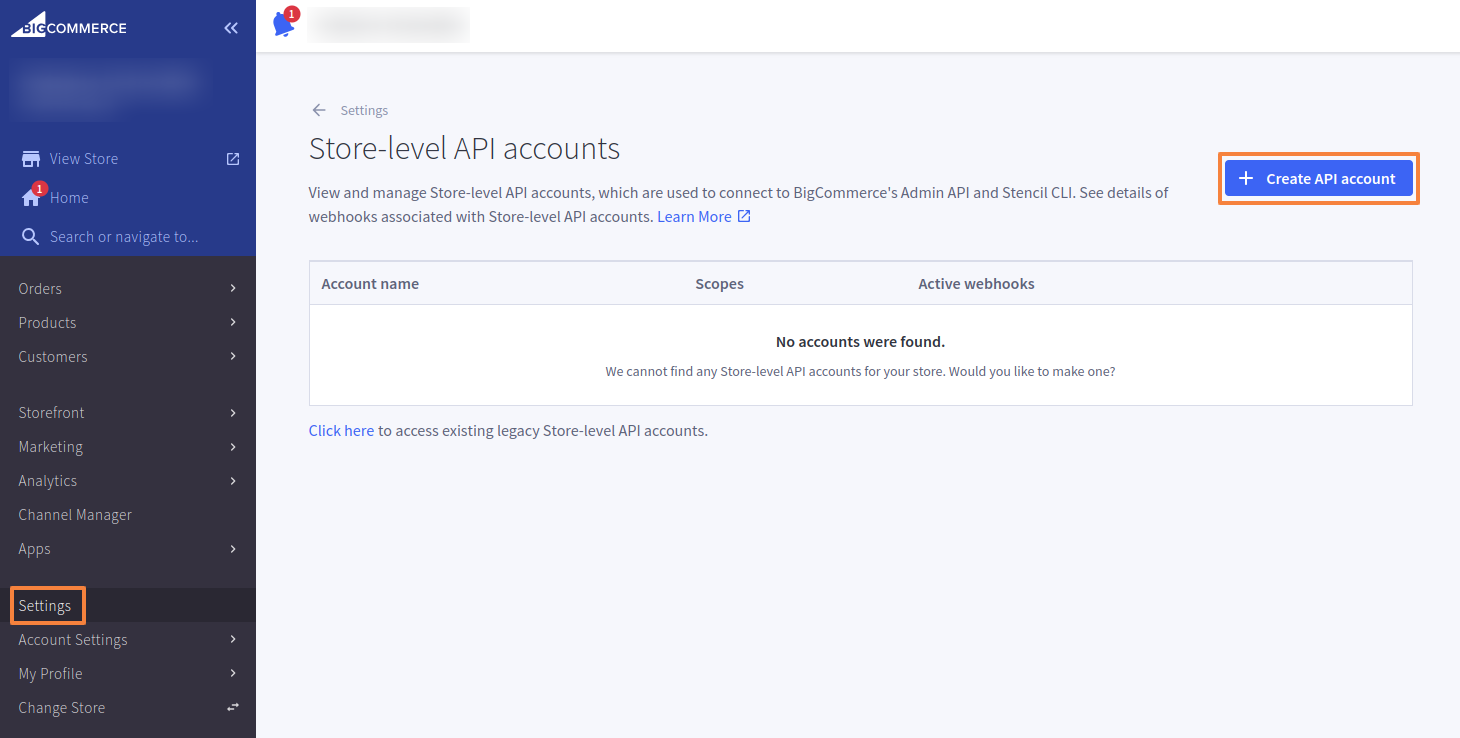Select Settings in the sidebar

click(45, 606)
